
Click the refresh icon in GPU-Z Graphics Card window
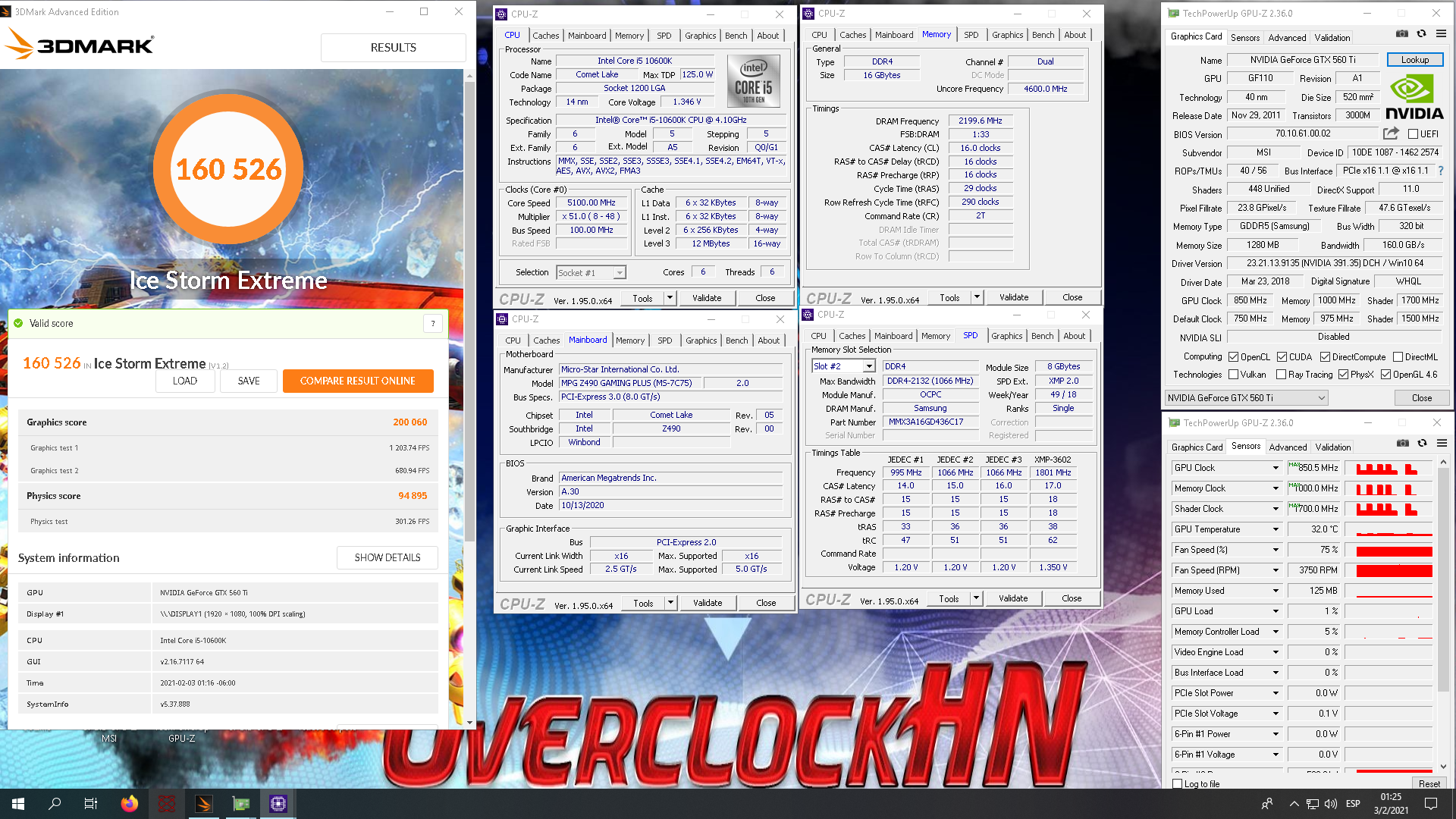click(1421, 34)
